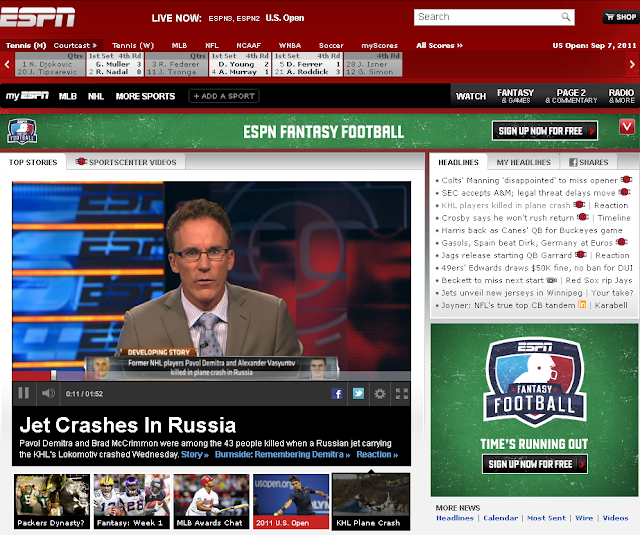Share video on Facebook
640x535 pixels.
click(337, 393)
